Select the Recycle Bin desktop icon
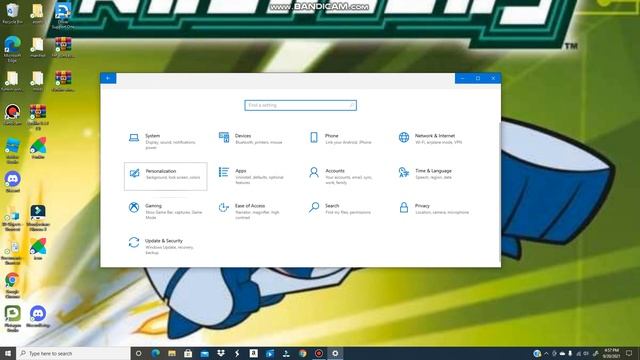Viewport: 640px width, 360px height. click(x=12, y=13)
